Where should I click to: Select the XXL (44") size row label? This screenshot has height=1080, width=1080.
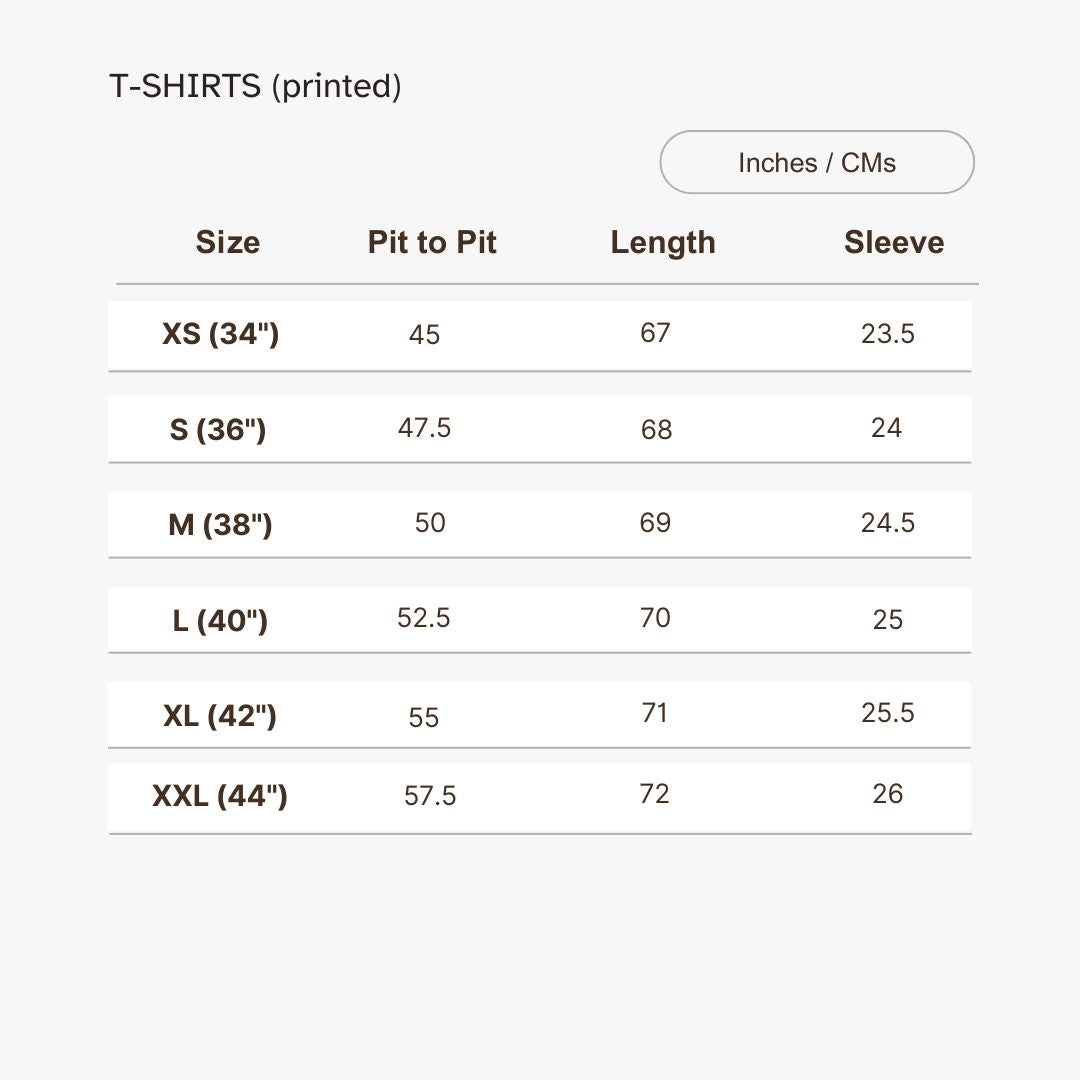click(x=220, y=796)
